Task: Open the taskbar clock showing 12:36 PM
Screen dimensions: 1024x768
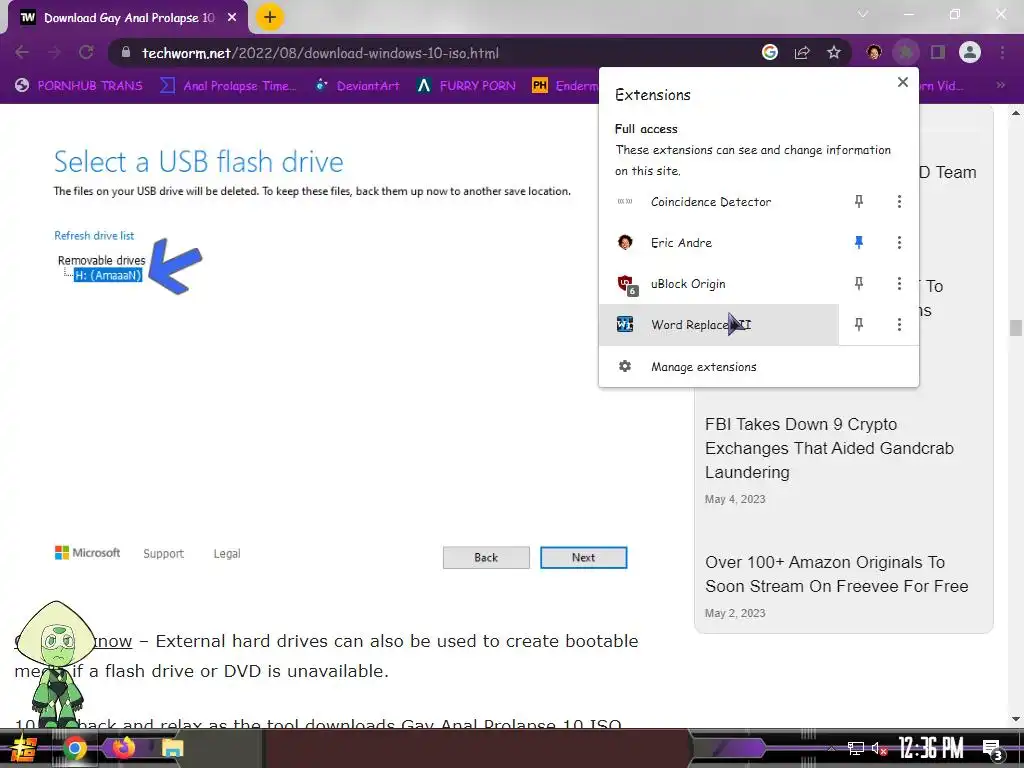Action: (x=931, y=748)
